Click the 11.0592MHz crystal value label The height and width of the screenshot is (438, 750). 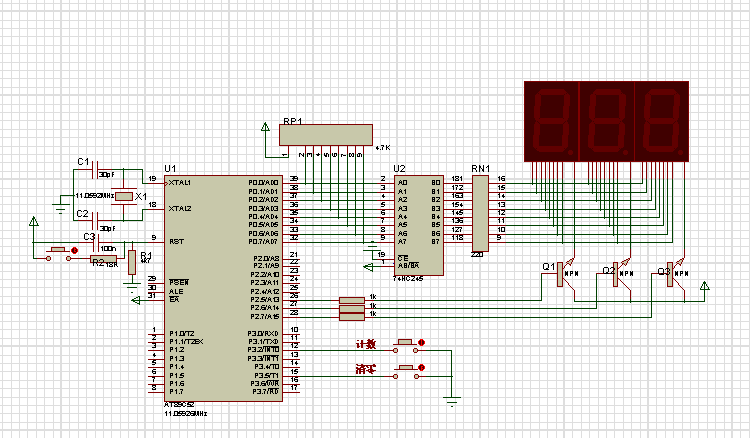[95, 196]
